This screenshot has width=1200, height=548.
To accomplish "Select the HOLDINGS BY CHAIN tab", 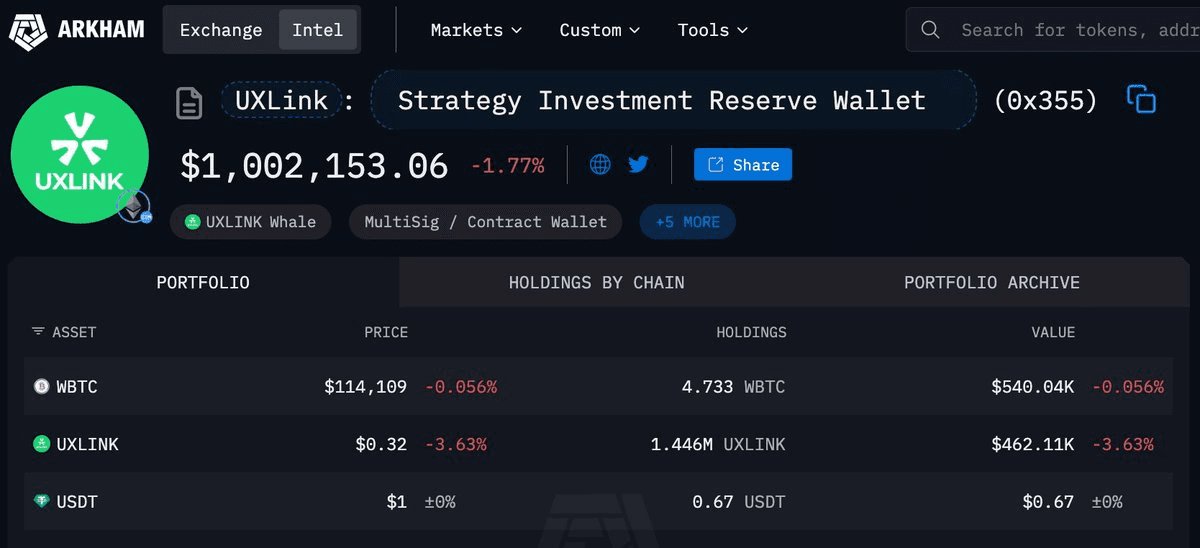I will point(596,282).
